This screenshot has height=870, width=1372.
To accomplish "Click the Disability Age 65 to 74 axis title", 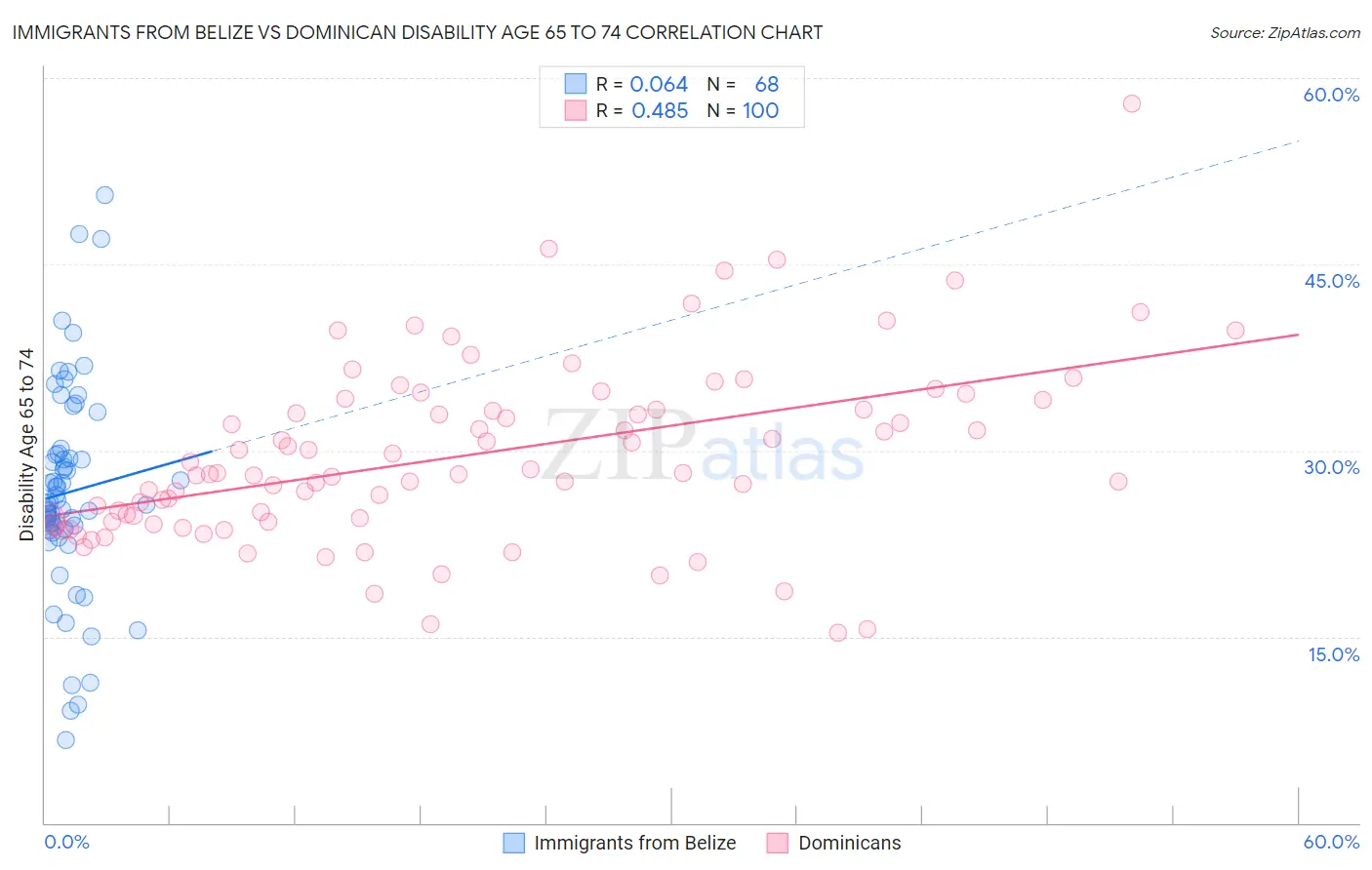I will pyautogui.click(x=26, y=445).
